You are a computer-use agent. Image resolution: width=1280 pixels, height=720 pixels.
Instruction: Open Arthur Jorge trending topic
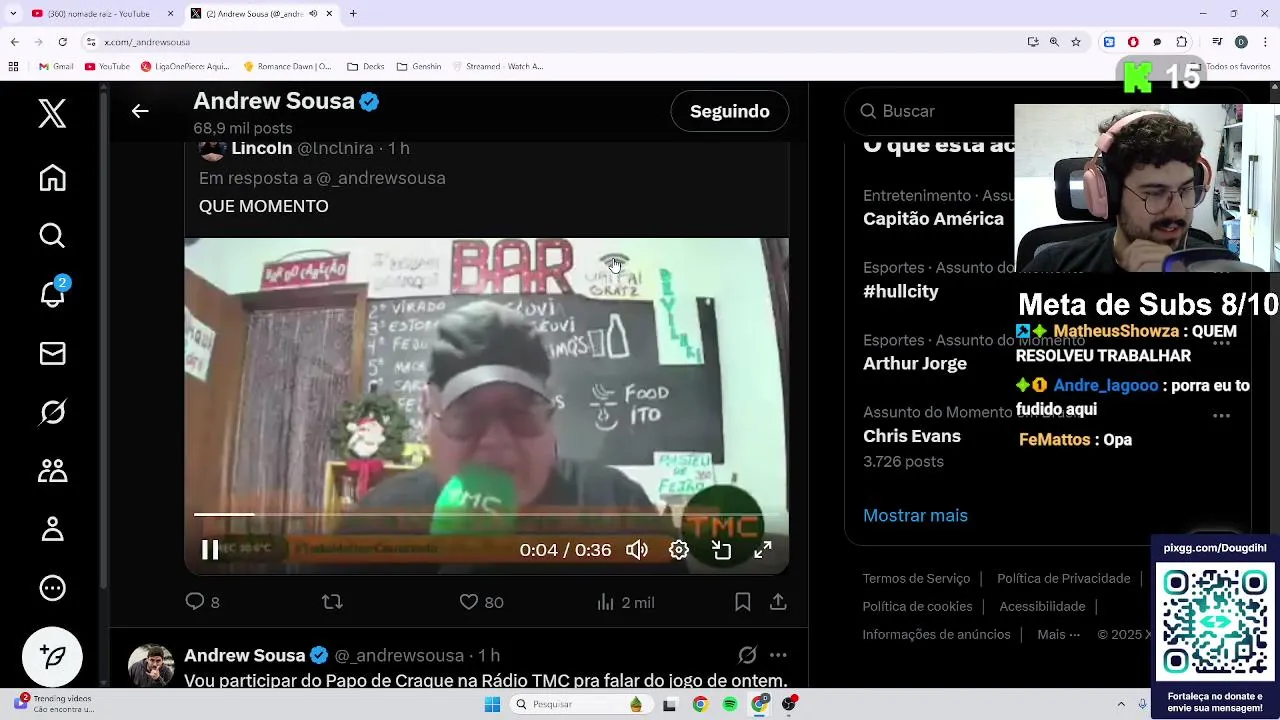tap(915, 364)
